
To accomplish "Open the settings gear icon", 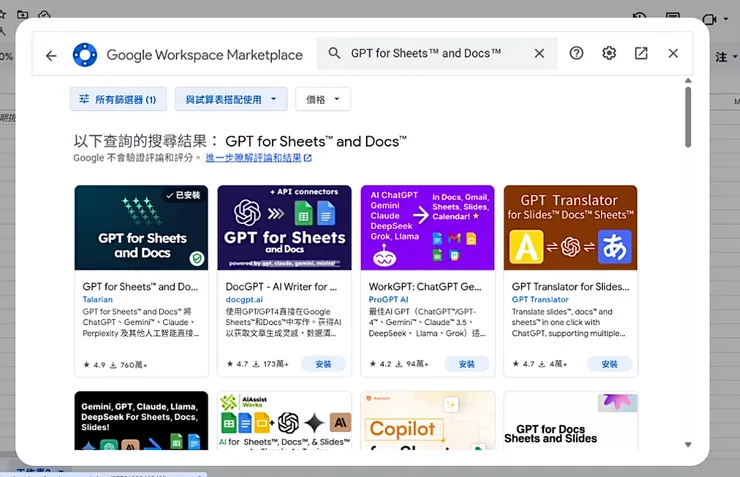I will tap(609, 53).
